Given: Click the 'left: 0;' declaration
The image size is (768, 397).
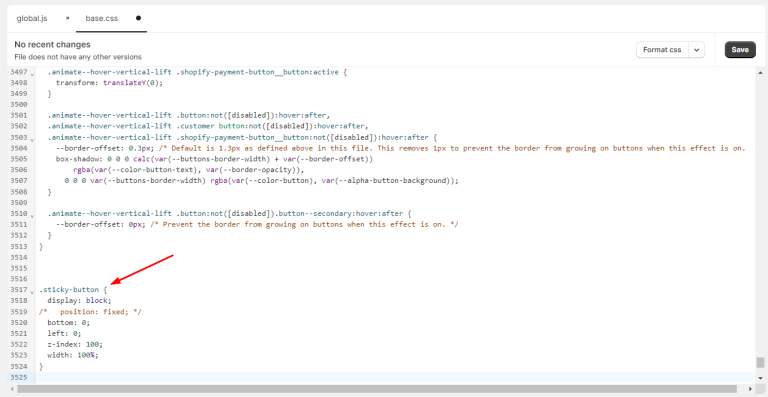Looking at the screenshot, I should pyautogui.click(x=64, y=333).
